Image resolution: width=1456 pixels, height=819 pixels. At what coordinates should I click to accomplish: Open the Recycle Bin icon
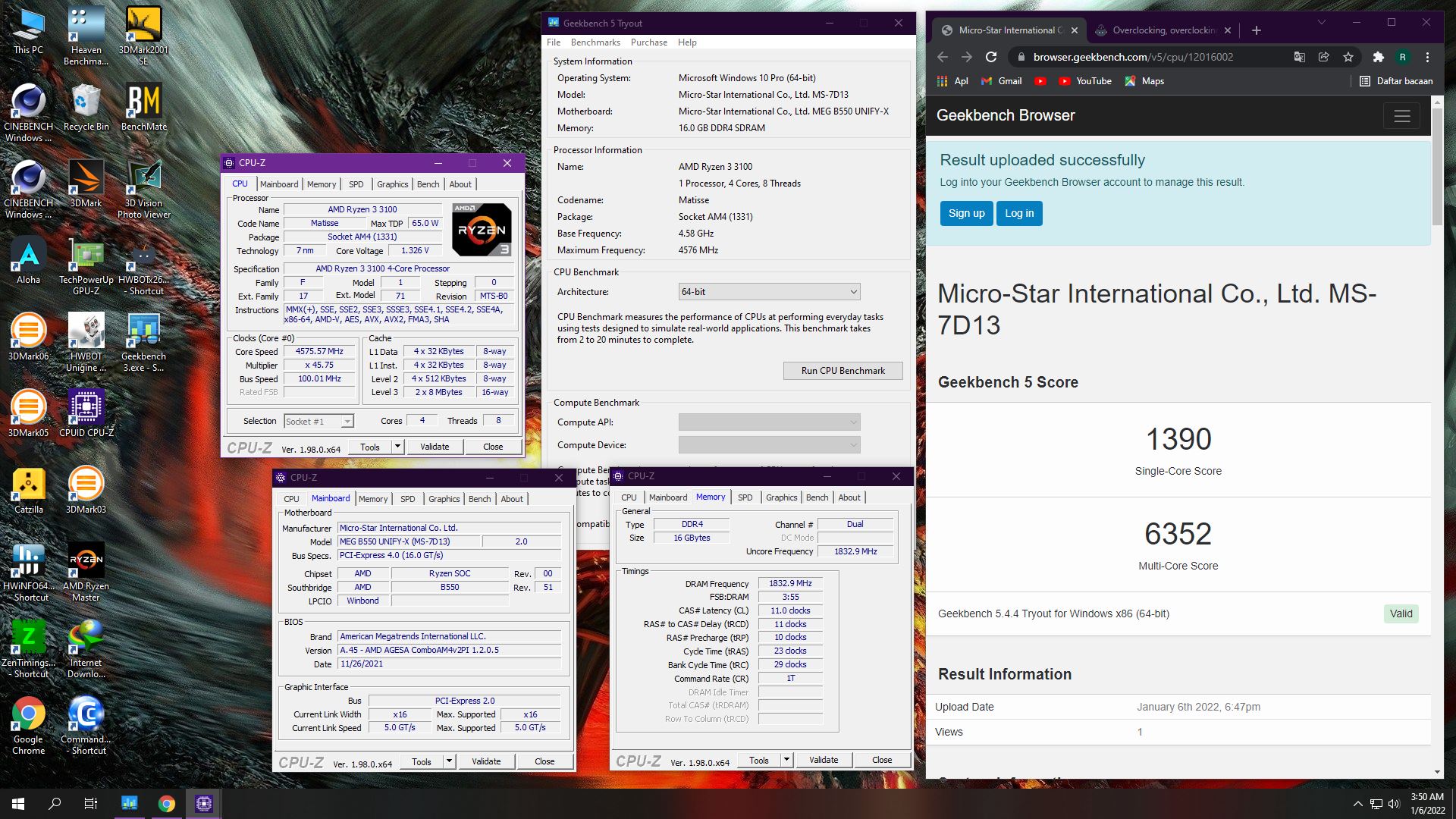86,107
